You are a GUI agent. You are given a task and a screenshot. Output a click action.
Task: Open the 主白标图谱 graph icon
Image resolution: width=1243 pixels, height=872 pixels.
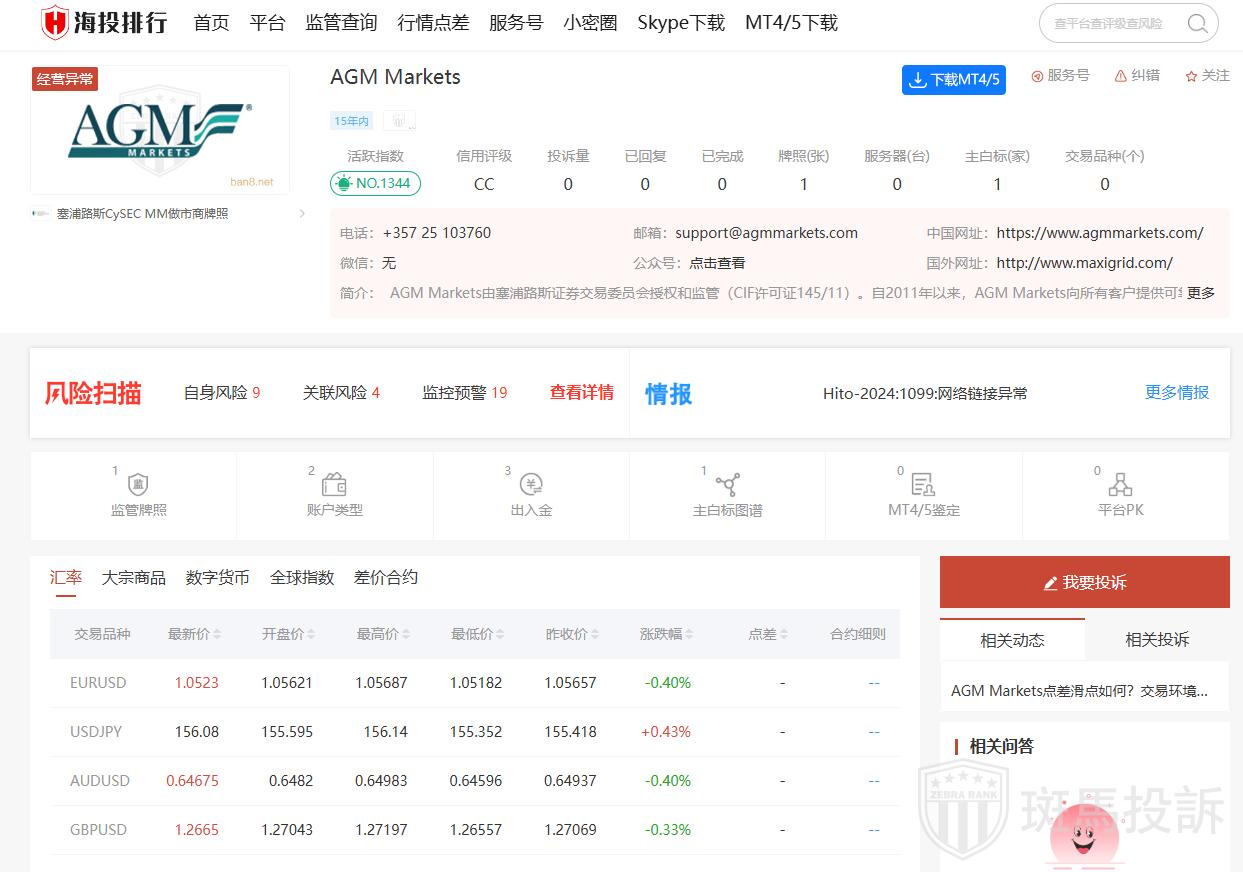(x=727, y=486)
